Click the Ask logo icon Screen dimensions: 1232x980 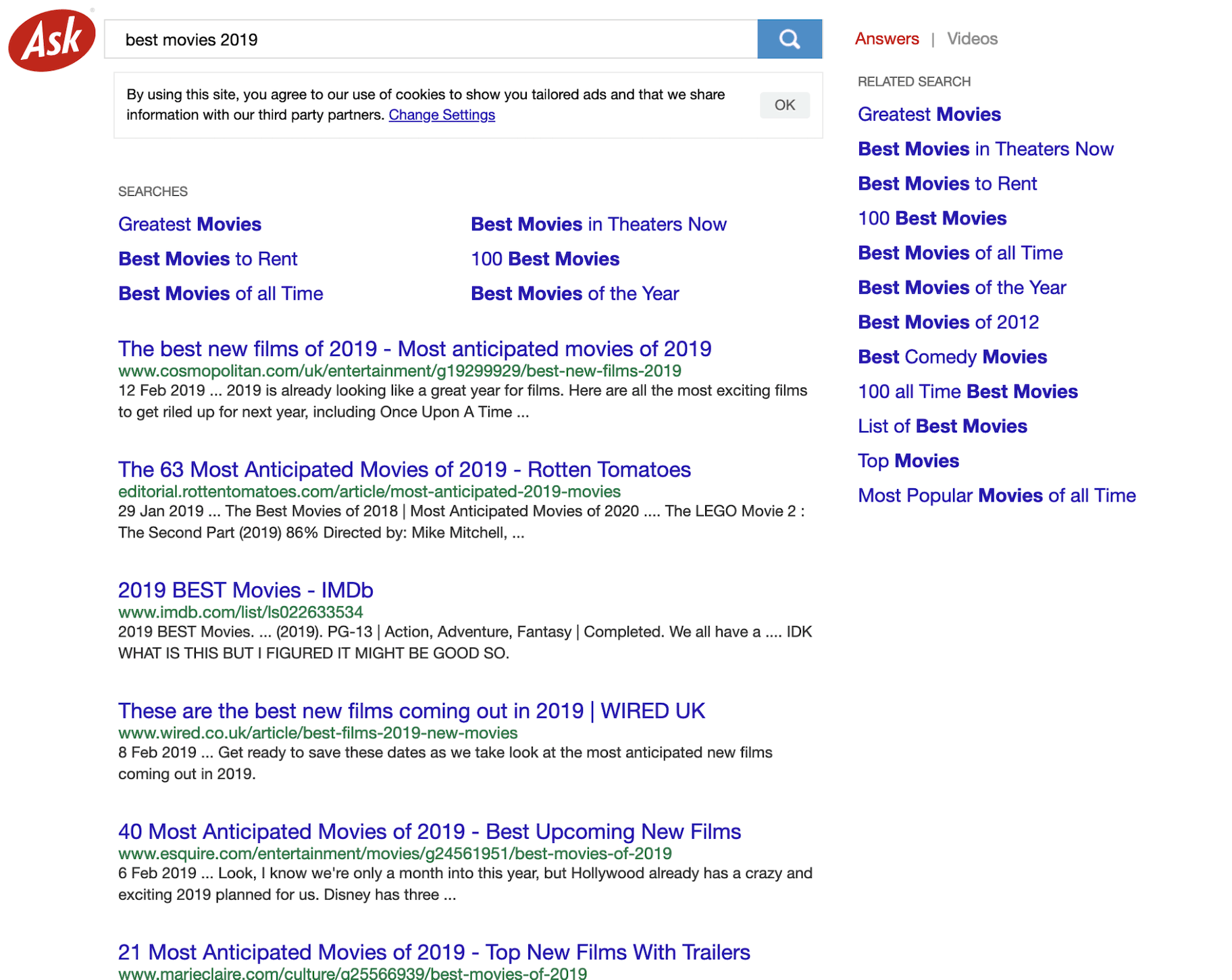point(52,40)
